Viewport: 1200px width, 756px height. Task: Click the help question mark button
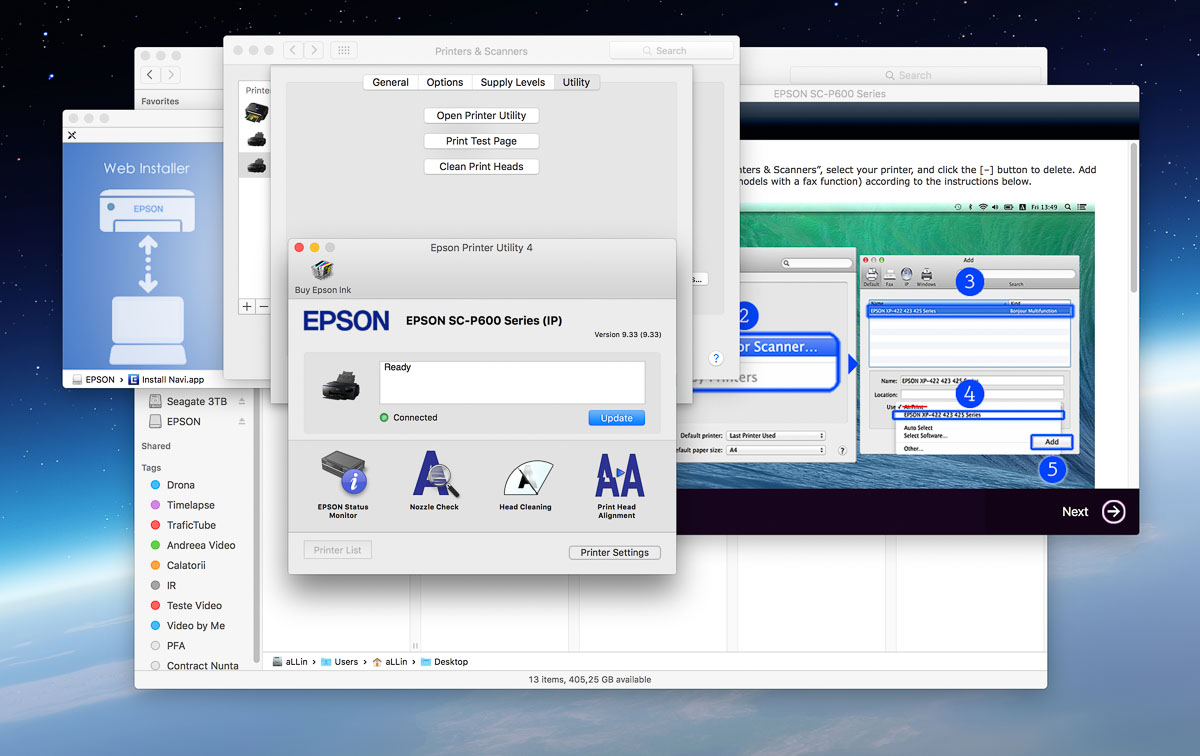(x=716, y=358)
